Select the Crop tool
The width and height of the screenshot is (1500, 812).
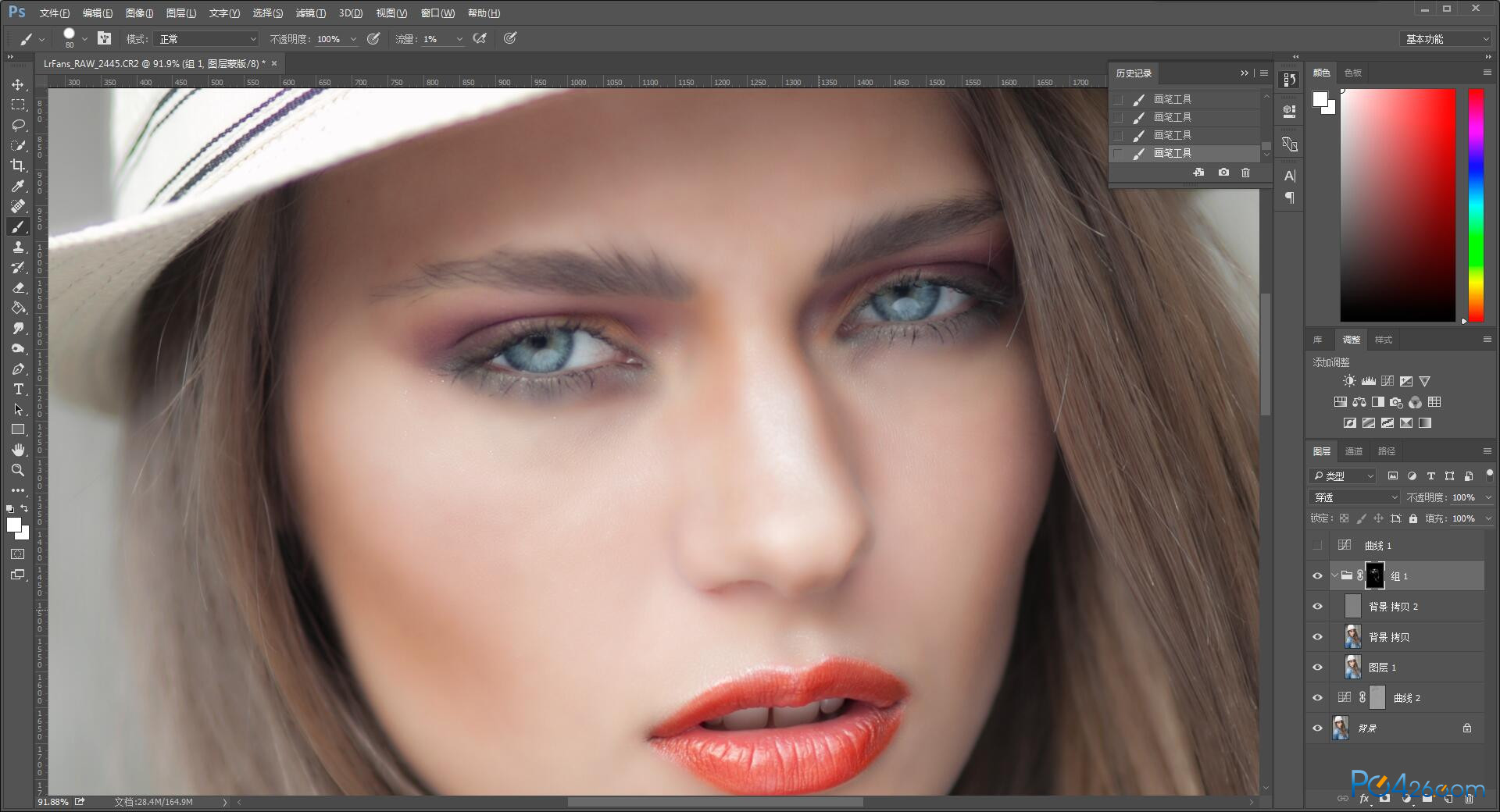click(18, 166)
